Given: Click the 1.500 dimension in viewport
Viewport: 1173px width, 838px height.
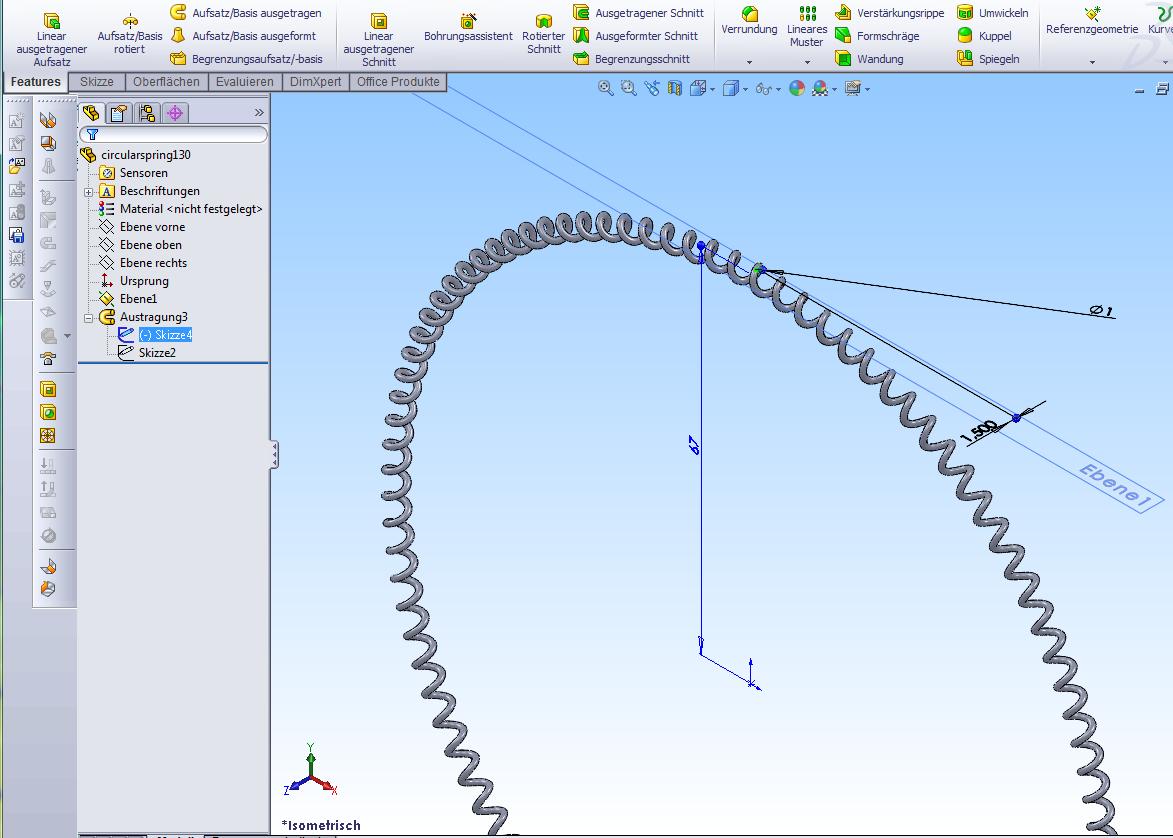Looking at the screenshot, I should pos(978,432).
